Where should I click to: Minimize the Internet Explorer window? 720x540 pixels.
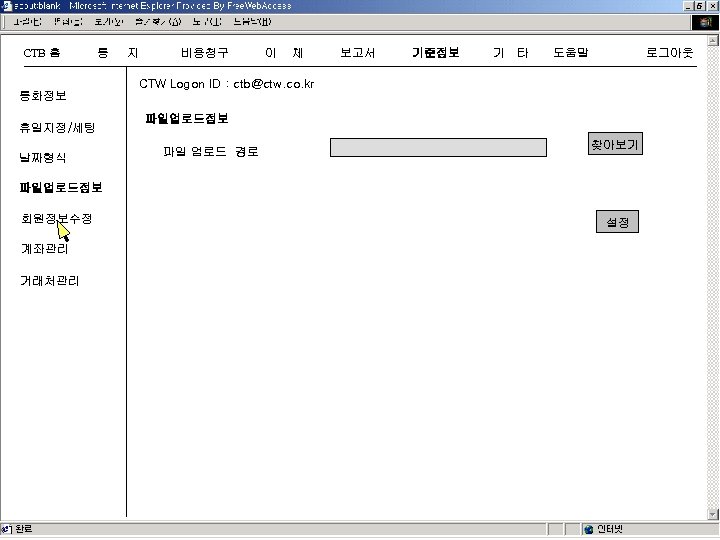coord(688,6)
